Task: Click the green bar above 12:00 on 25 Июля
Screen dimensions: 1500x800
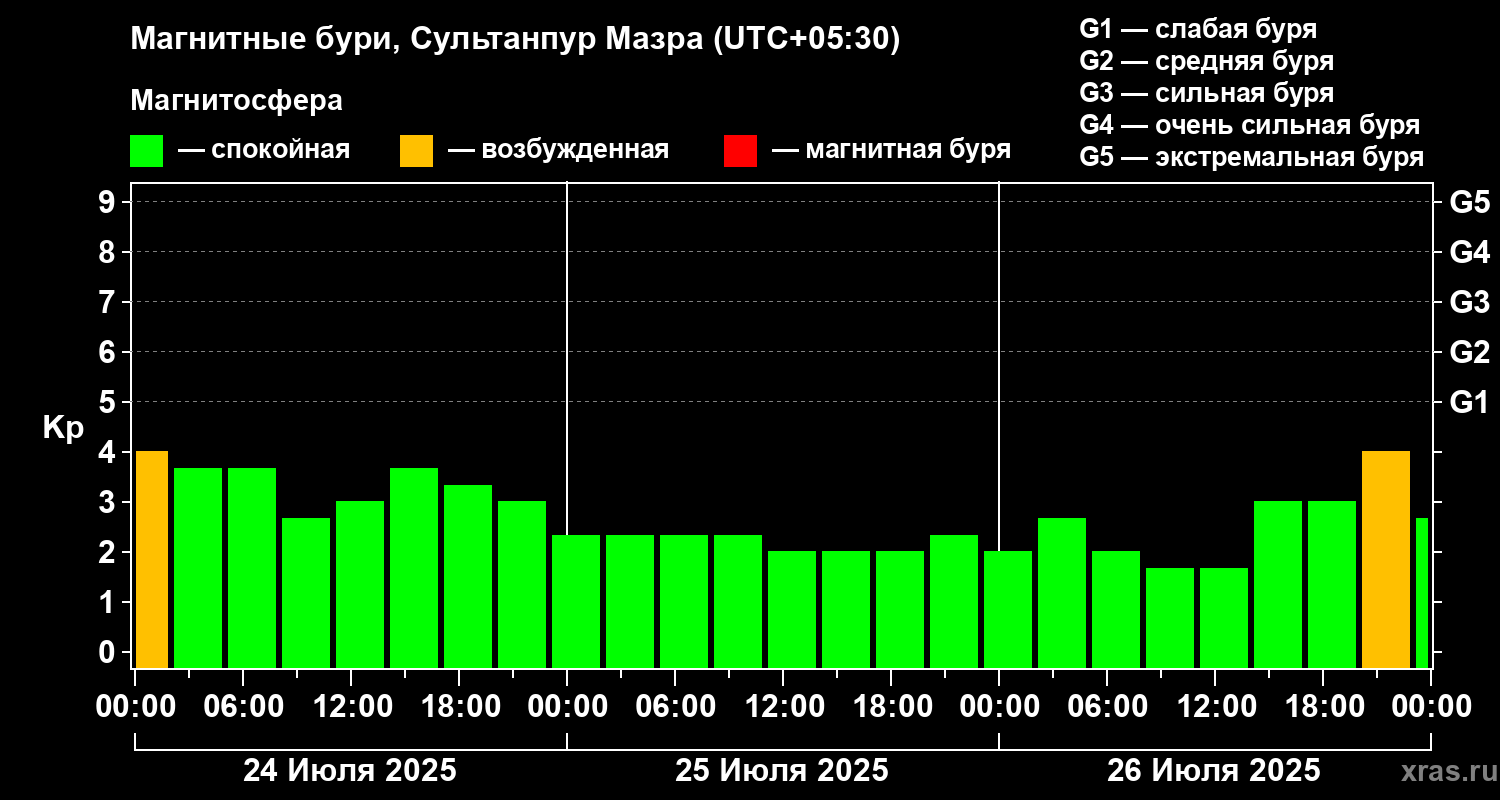Action: coord(792,609)
